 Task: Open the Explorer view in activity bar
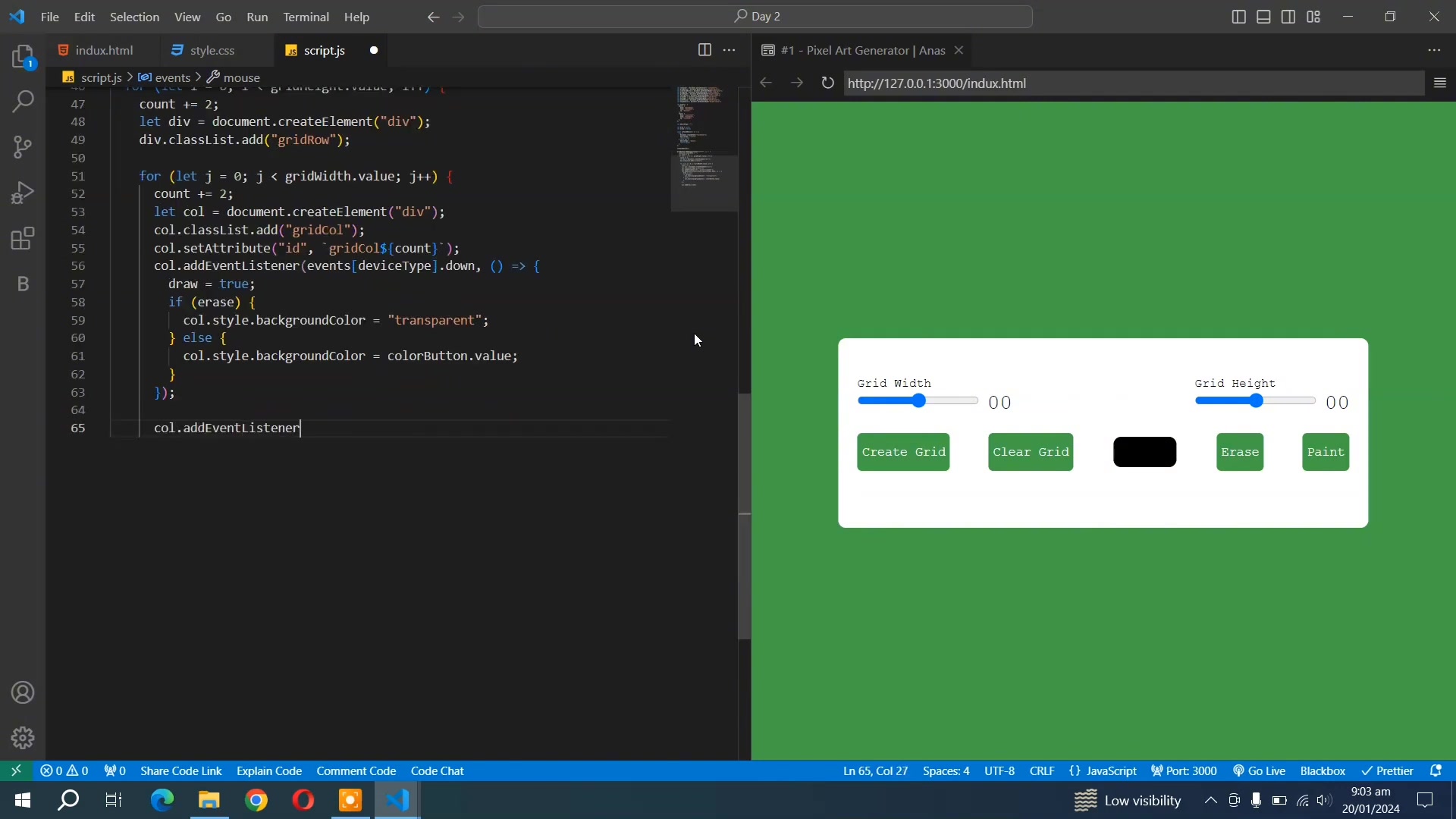pyautogui.click(x=23, y=58)
